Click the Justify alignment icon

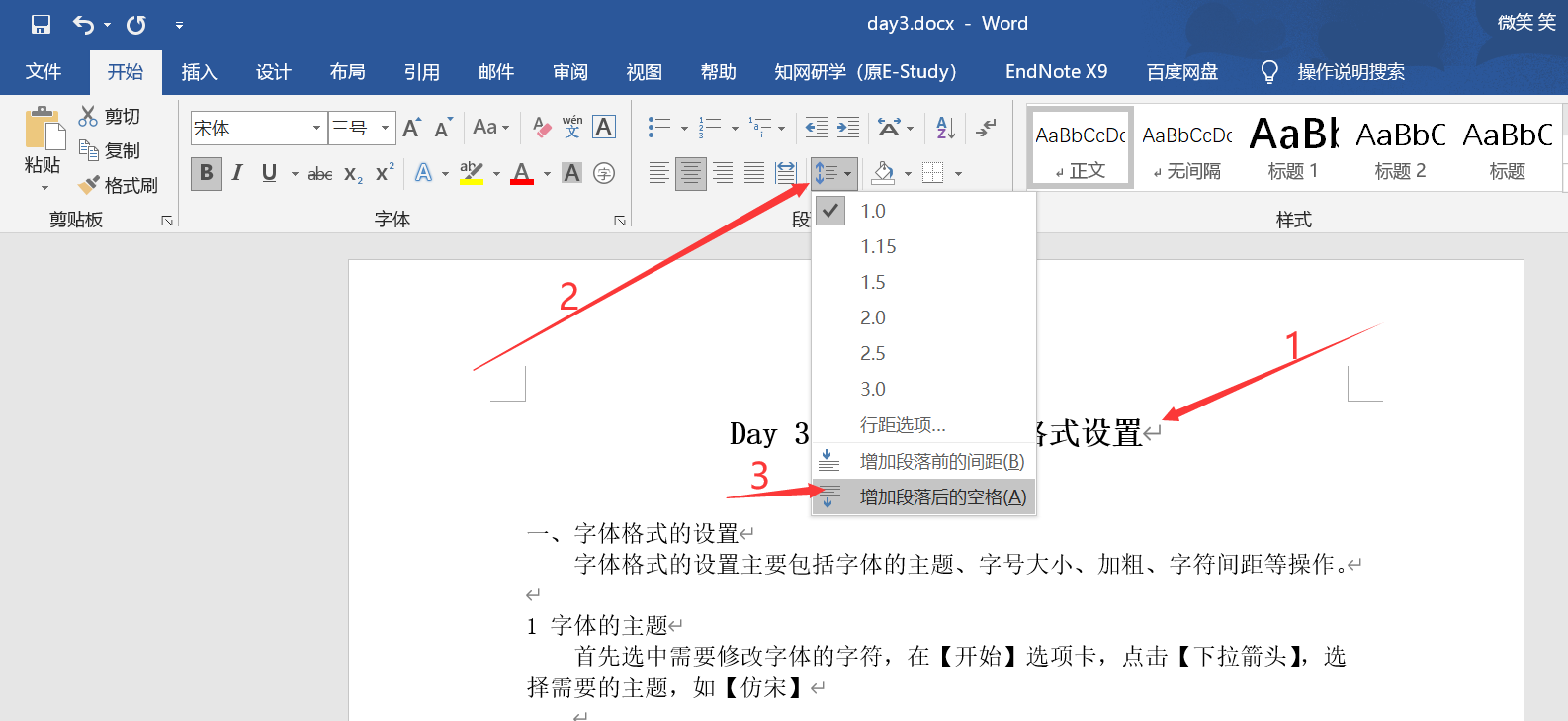pyautogui.click(x=754, y=173)
